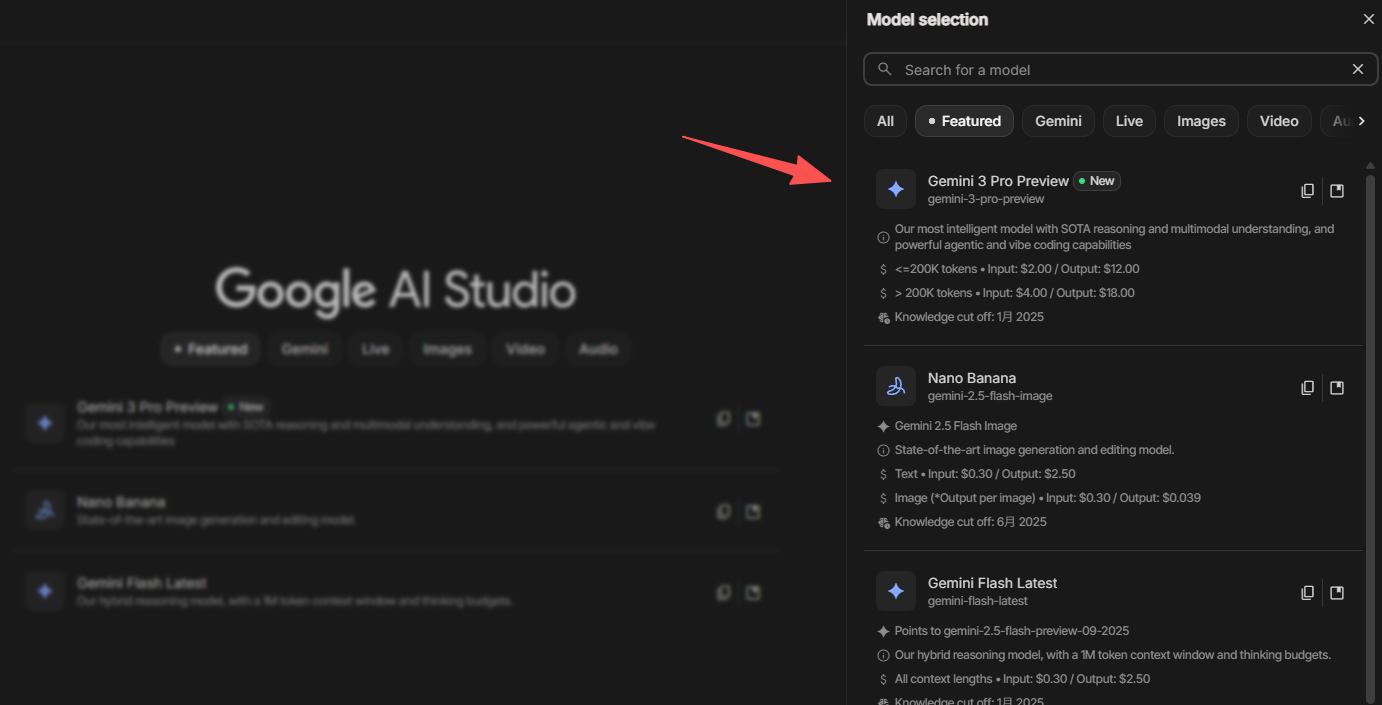Open documentation icon for Gemini Flash Latest

point(1337,592)
